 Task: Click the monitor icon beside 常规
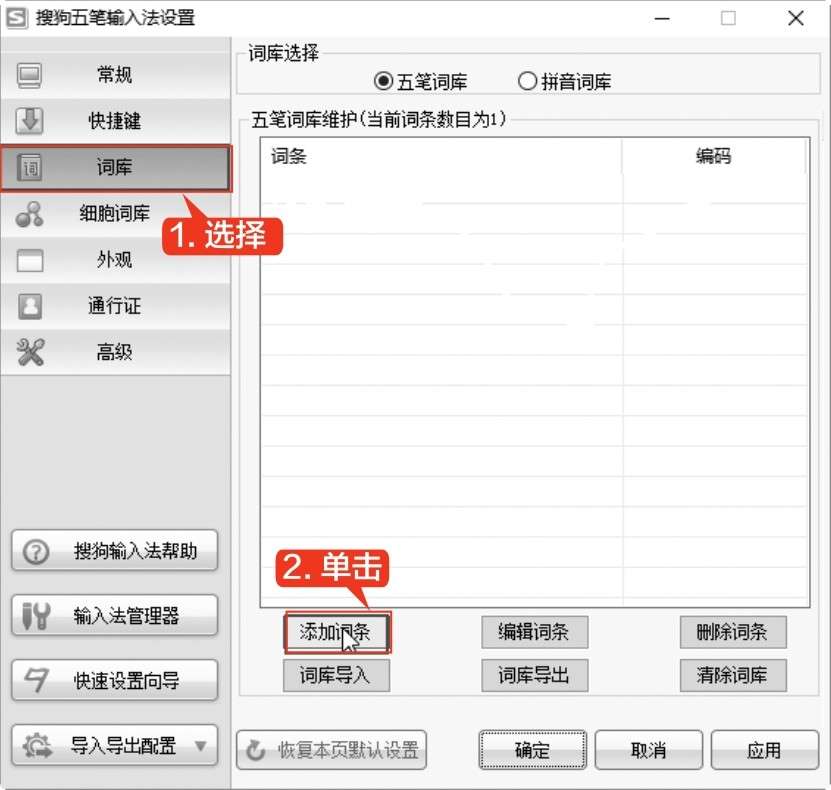pyautogui.click(x=29, y=75)
